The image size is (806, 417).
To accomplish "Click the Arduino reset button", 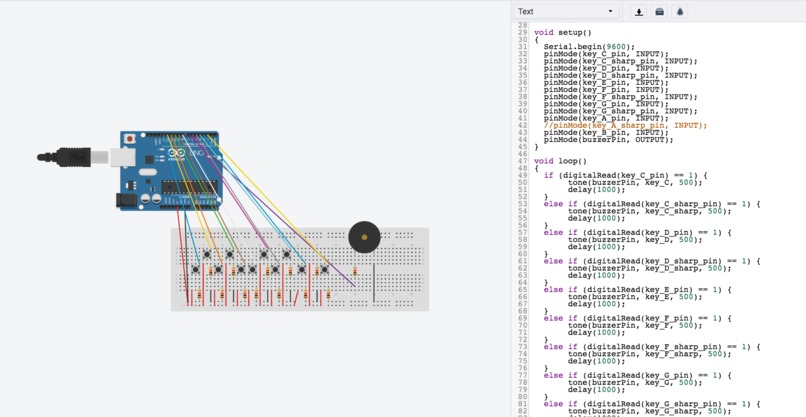I will (x=130, y=138).
